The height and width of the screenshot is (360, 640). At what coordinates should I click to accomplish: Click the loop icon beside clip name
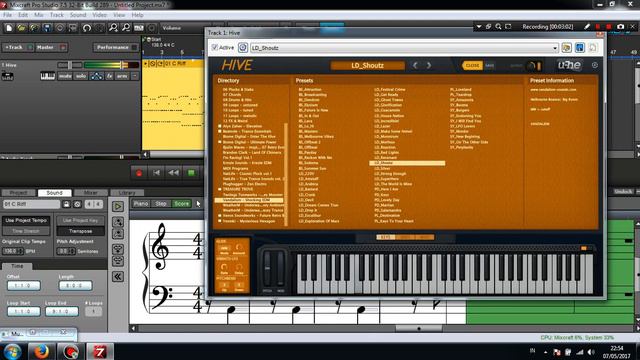77,204
